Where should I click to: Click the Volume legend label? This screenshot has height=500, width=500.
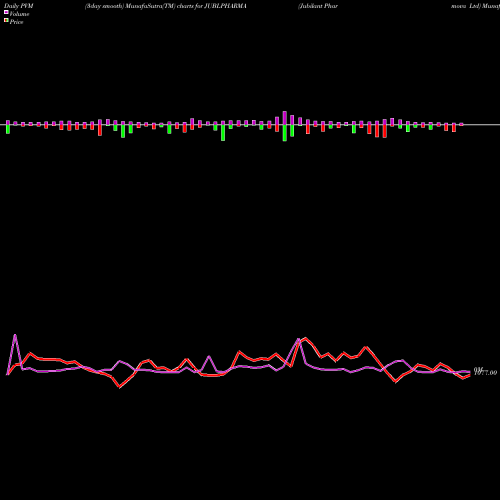pyautogui.click(x=19, y=14)
